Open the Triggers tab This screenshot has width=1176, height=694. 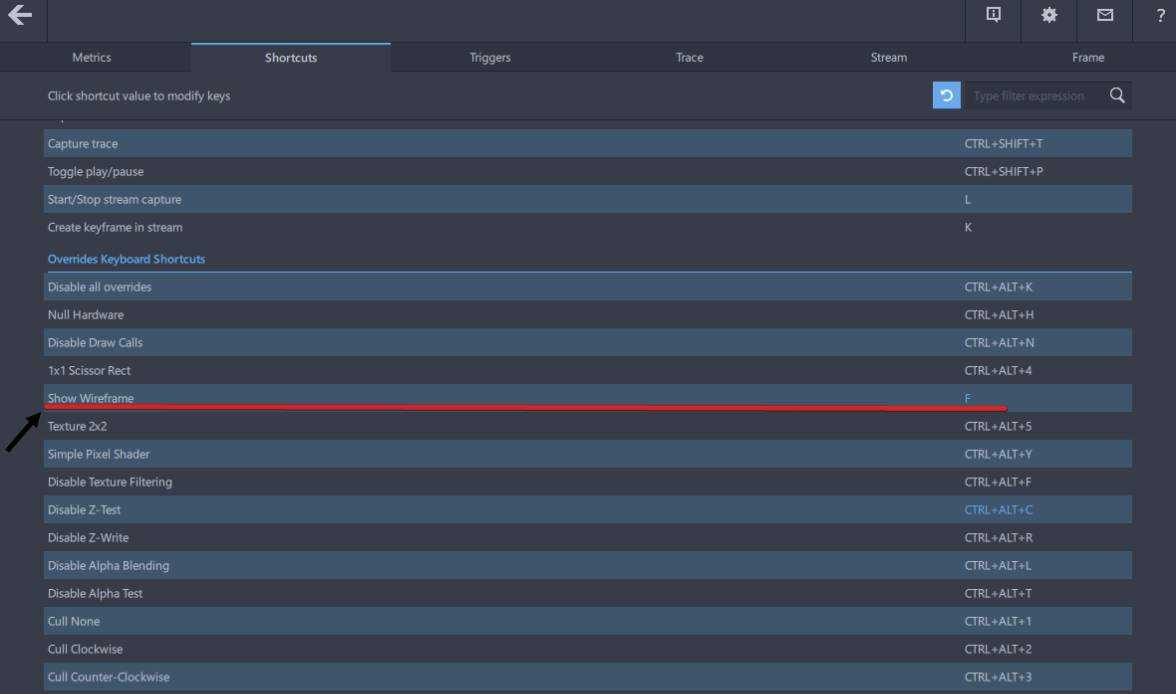490,58
